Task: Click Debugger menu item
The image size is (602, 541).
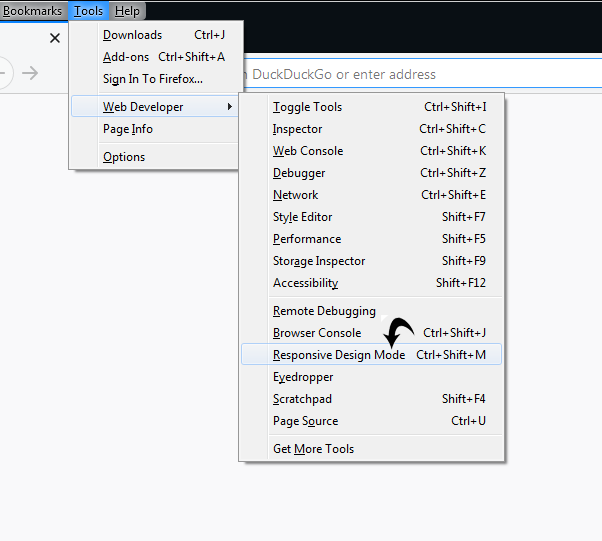Action: pyautogui.click(x=371, y=173)
